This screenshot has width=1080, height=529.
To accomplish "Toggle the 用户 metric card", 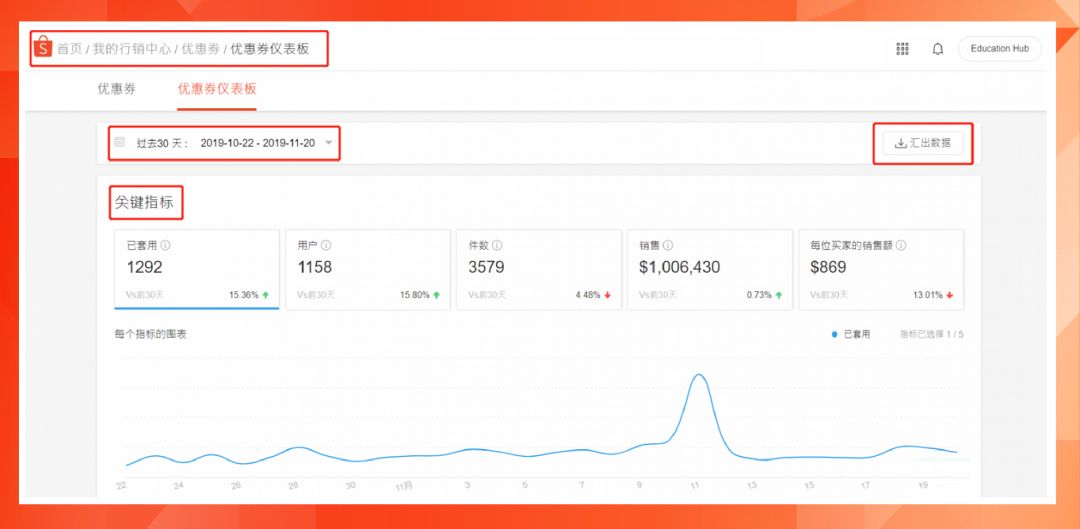I will 367,268.
